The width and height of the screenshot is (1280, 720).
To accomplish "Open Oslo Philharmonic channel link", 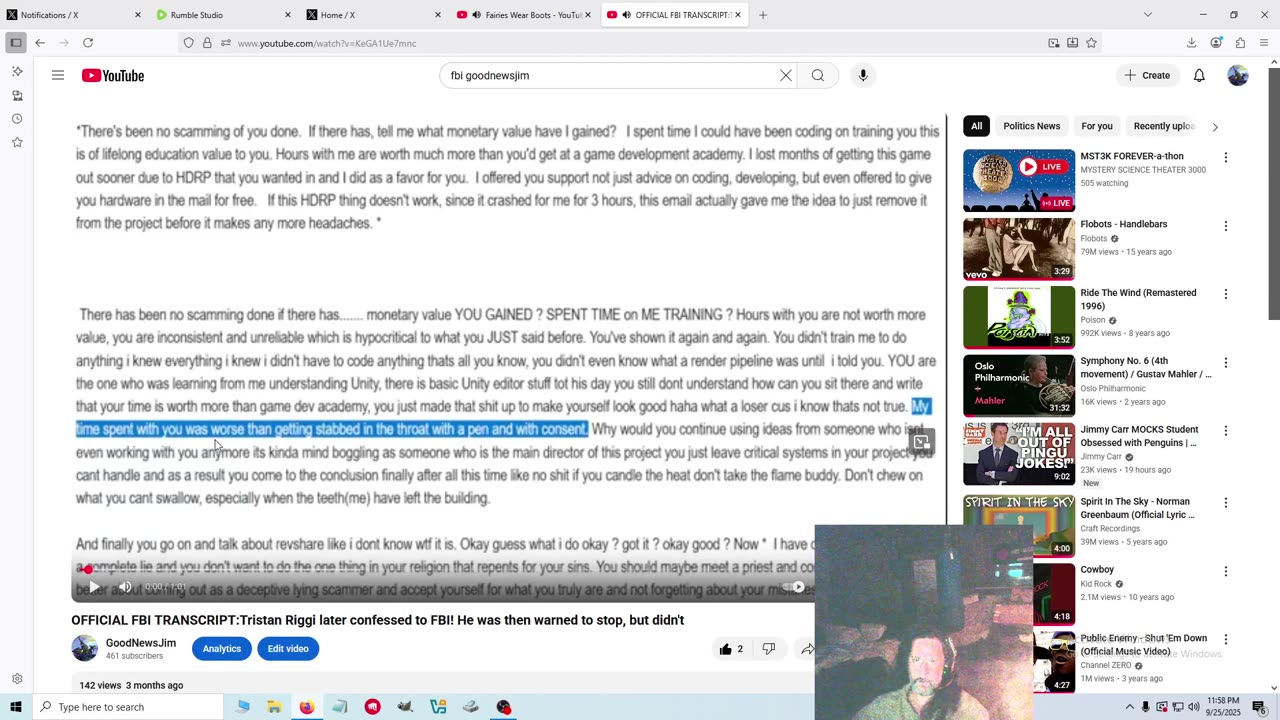I will click(x=1113, y=389).
